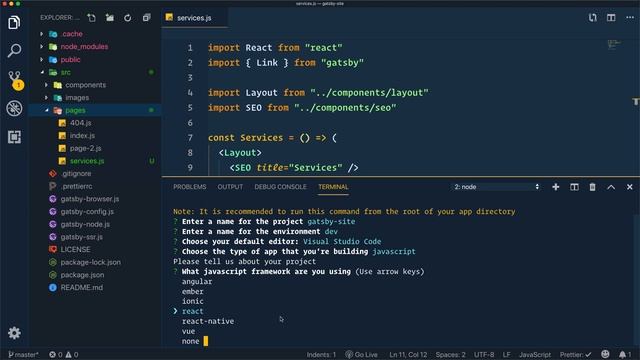Collapse all folders in Explorer
640x360 pixels.
pos(146,18)
